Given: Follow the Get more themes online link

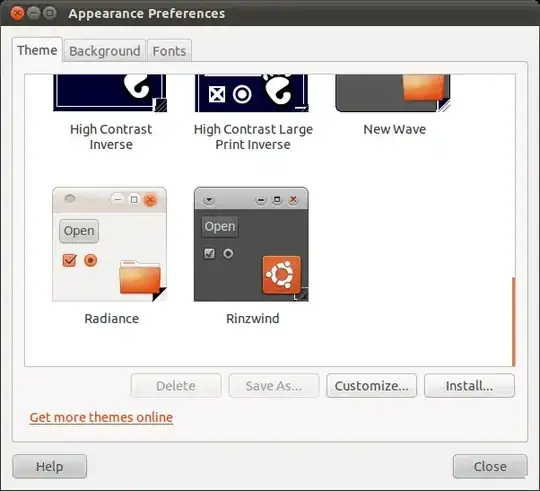Looking at the screenshot, I should pyautogui.click(x=101, y=417).
